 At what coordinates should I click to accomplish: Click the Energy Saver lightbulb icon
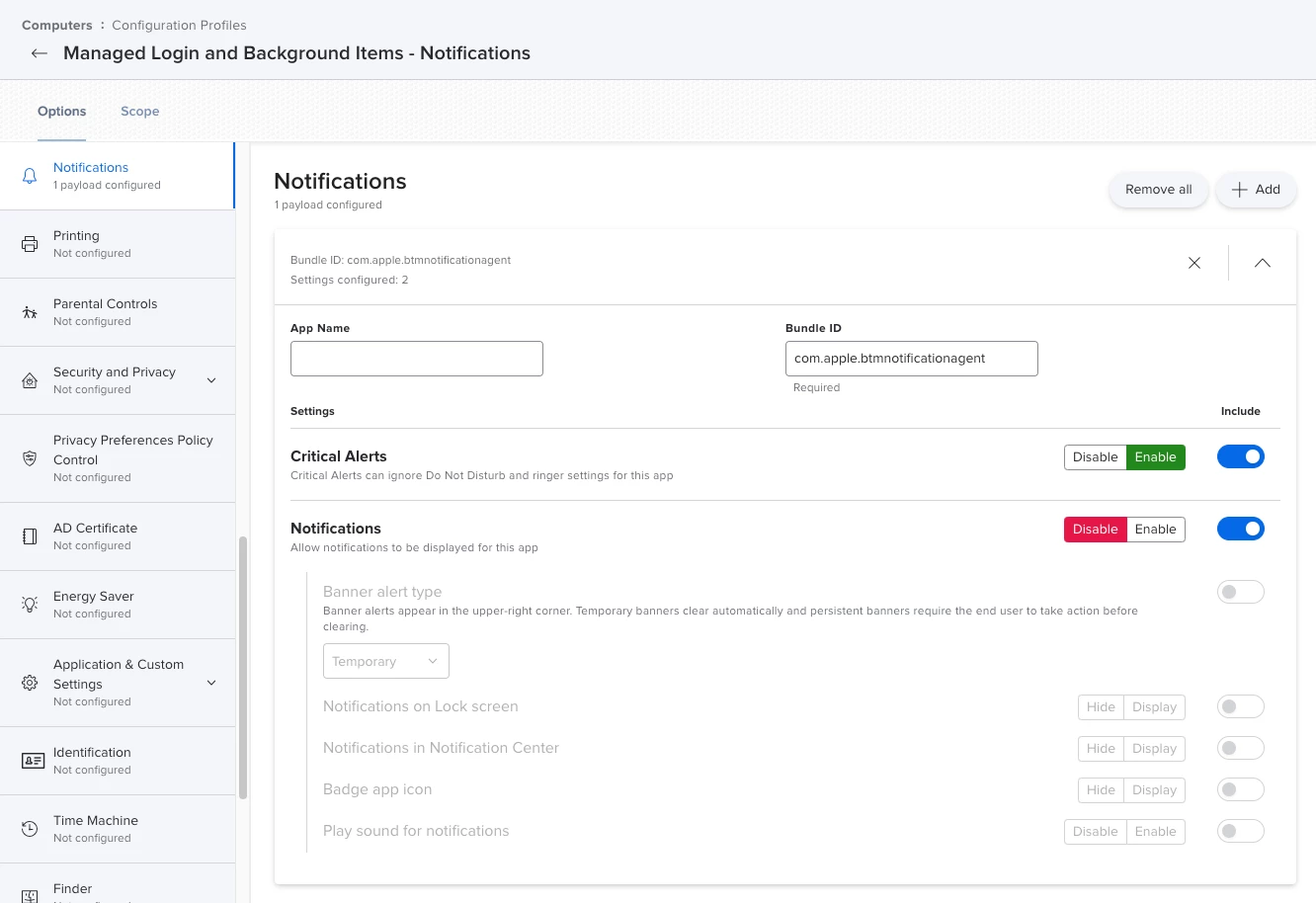[x=30, y=605]
